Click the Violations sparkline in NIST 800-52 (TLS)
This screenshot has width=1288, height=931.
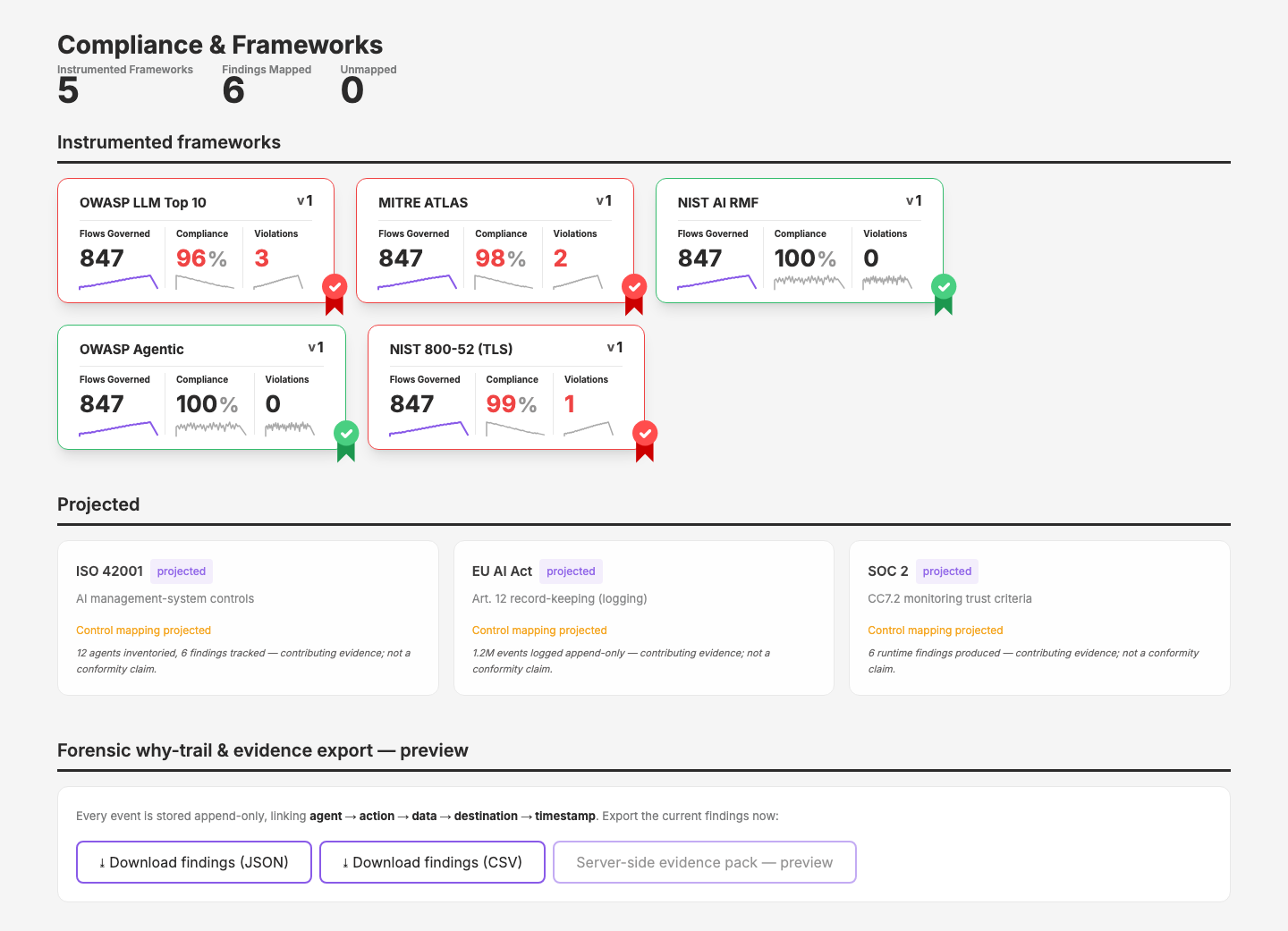[x=589, y=428]
